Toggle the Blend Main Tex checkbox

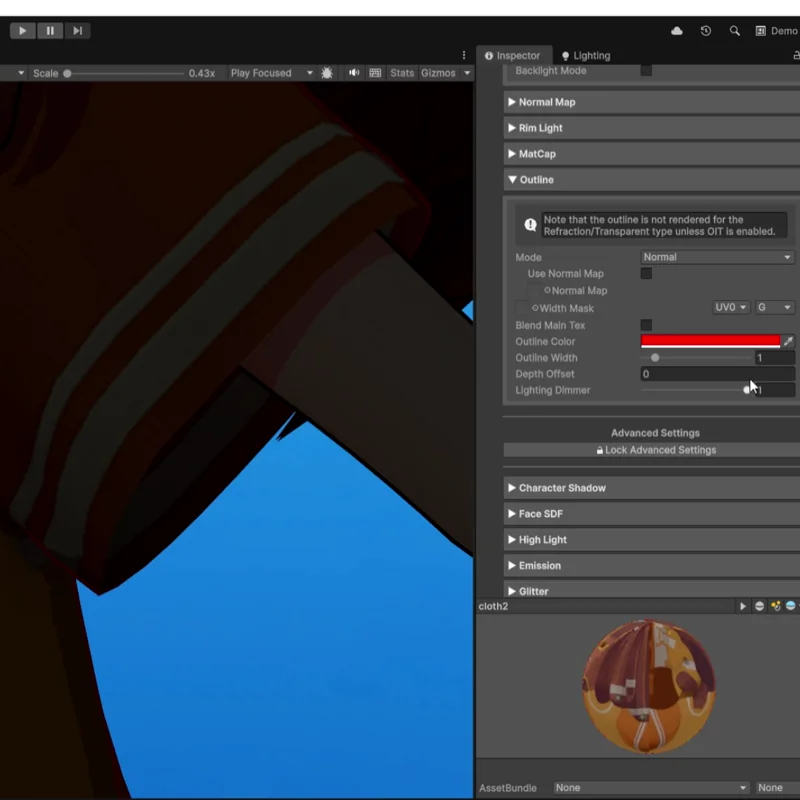pos(646,325)
